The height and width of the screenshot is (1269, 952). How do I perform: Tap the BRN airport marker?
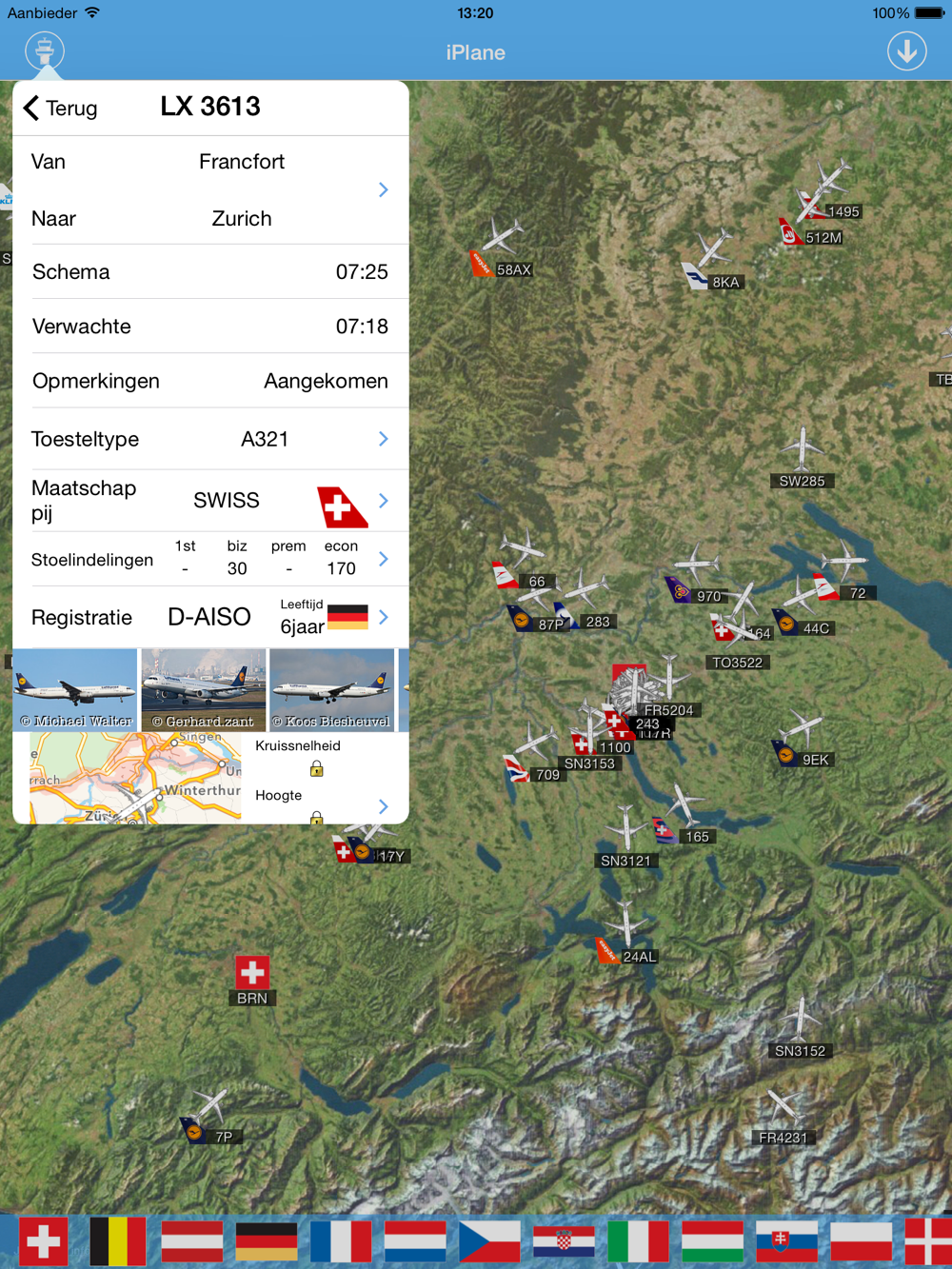[x=252, y=981]
